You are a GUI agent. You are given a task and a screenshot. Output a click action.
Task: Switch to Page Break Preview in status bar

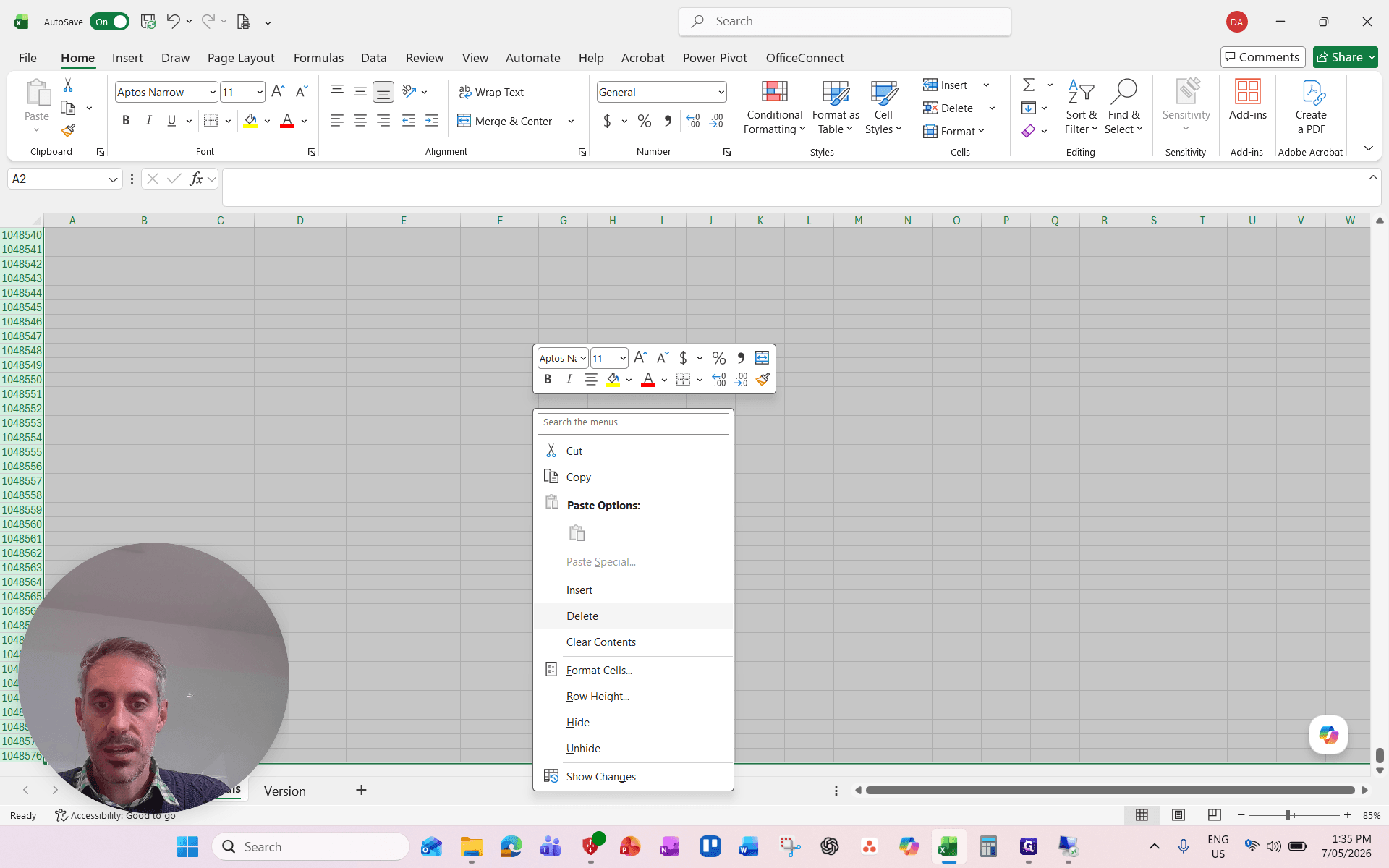pos(1215,815)
